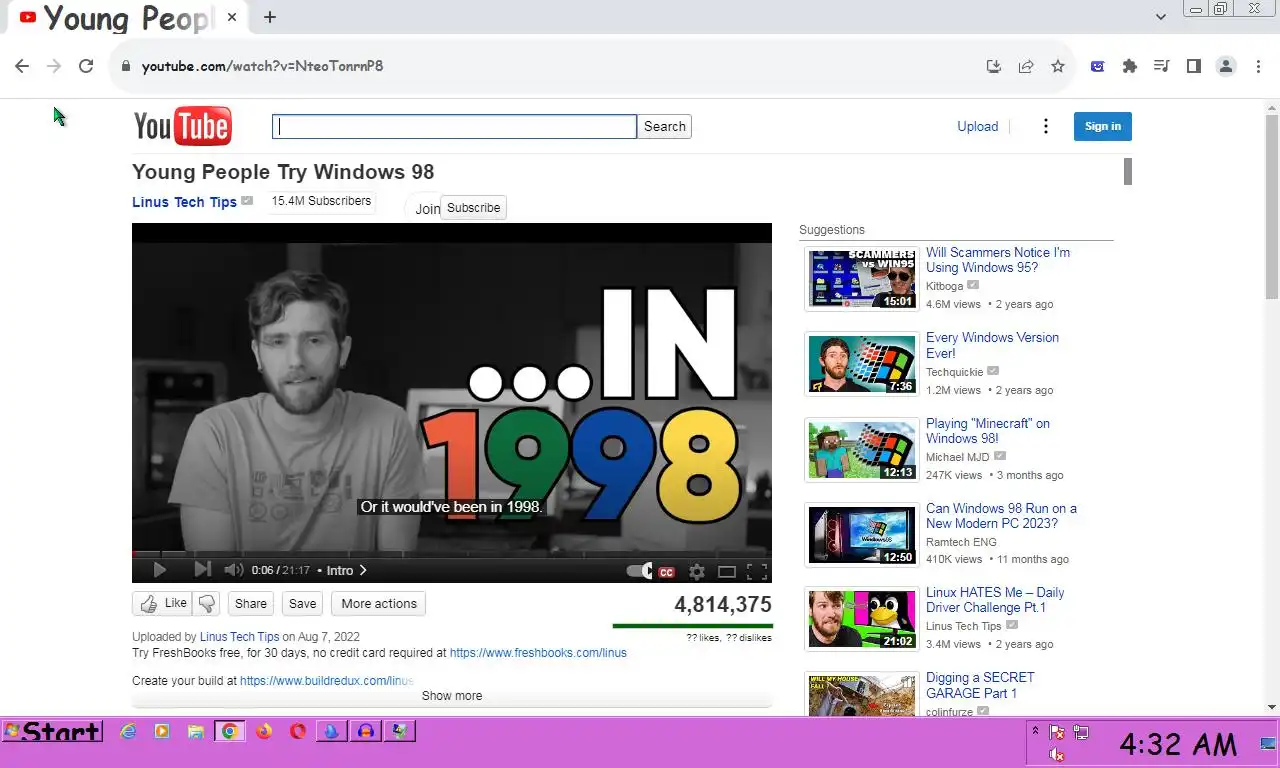The width and height of the screenshot is (1280, 768).
Task: Click the browser page vertical scrollbar
Action: click(1272, 206)
